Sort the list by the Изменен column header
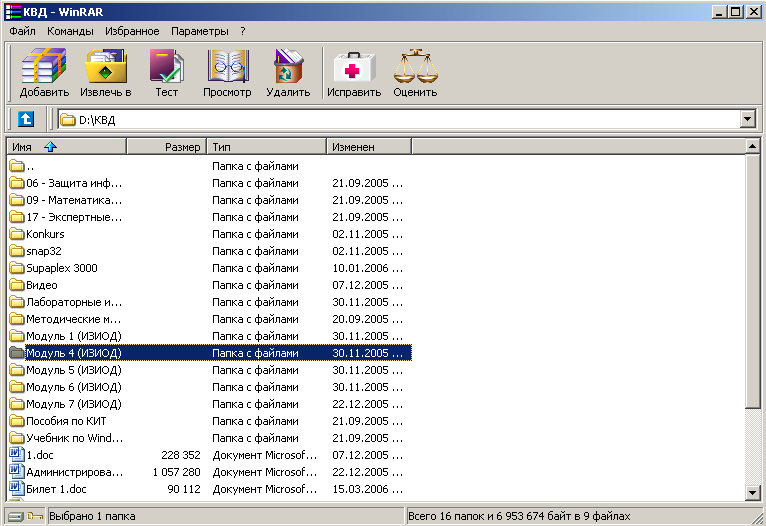The width and height of the screenshot is (766, 526). pyautogui.click(x=369, y=147)
